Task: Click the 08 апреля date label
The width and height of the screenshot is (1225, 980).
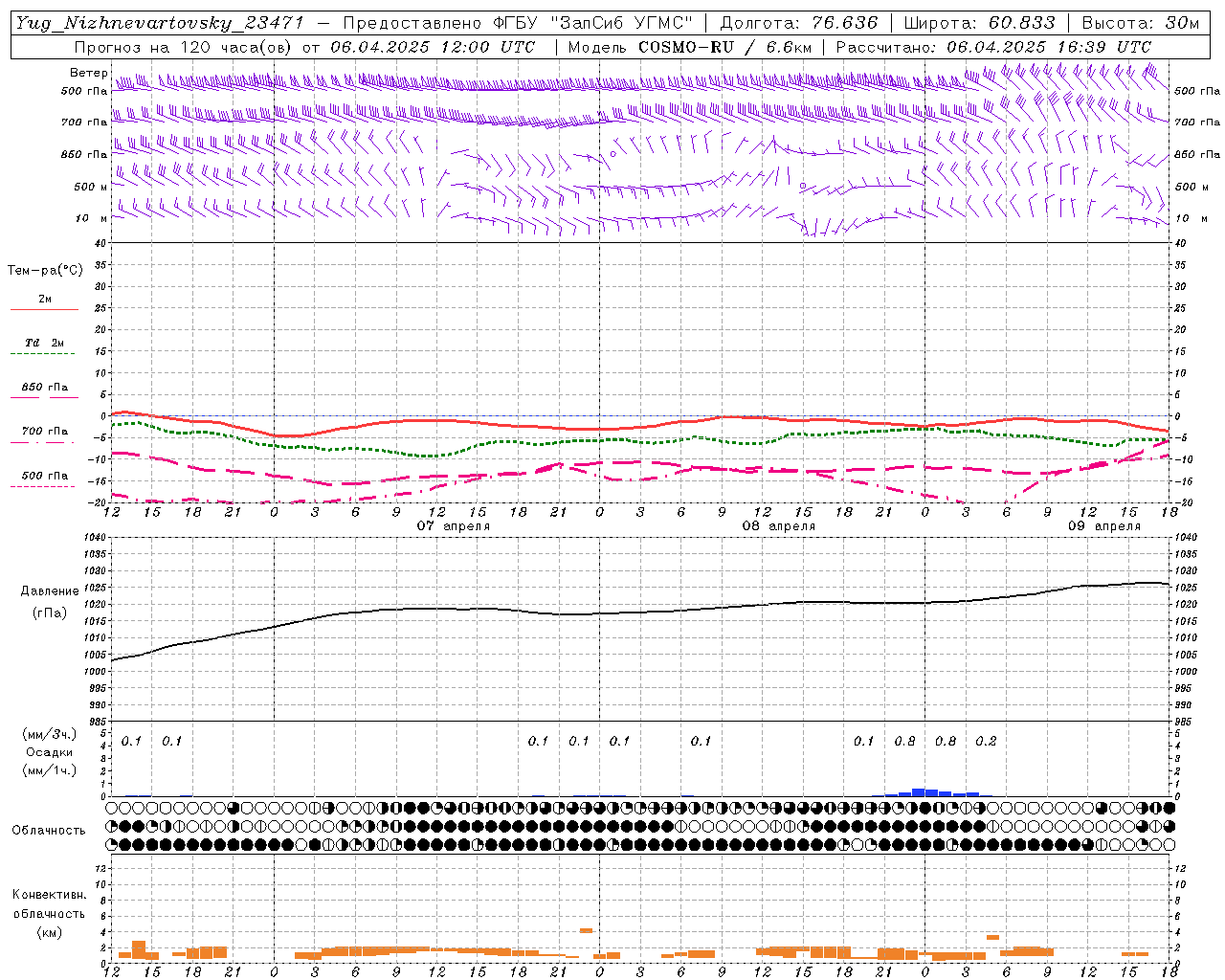Action: [779, 525]
